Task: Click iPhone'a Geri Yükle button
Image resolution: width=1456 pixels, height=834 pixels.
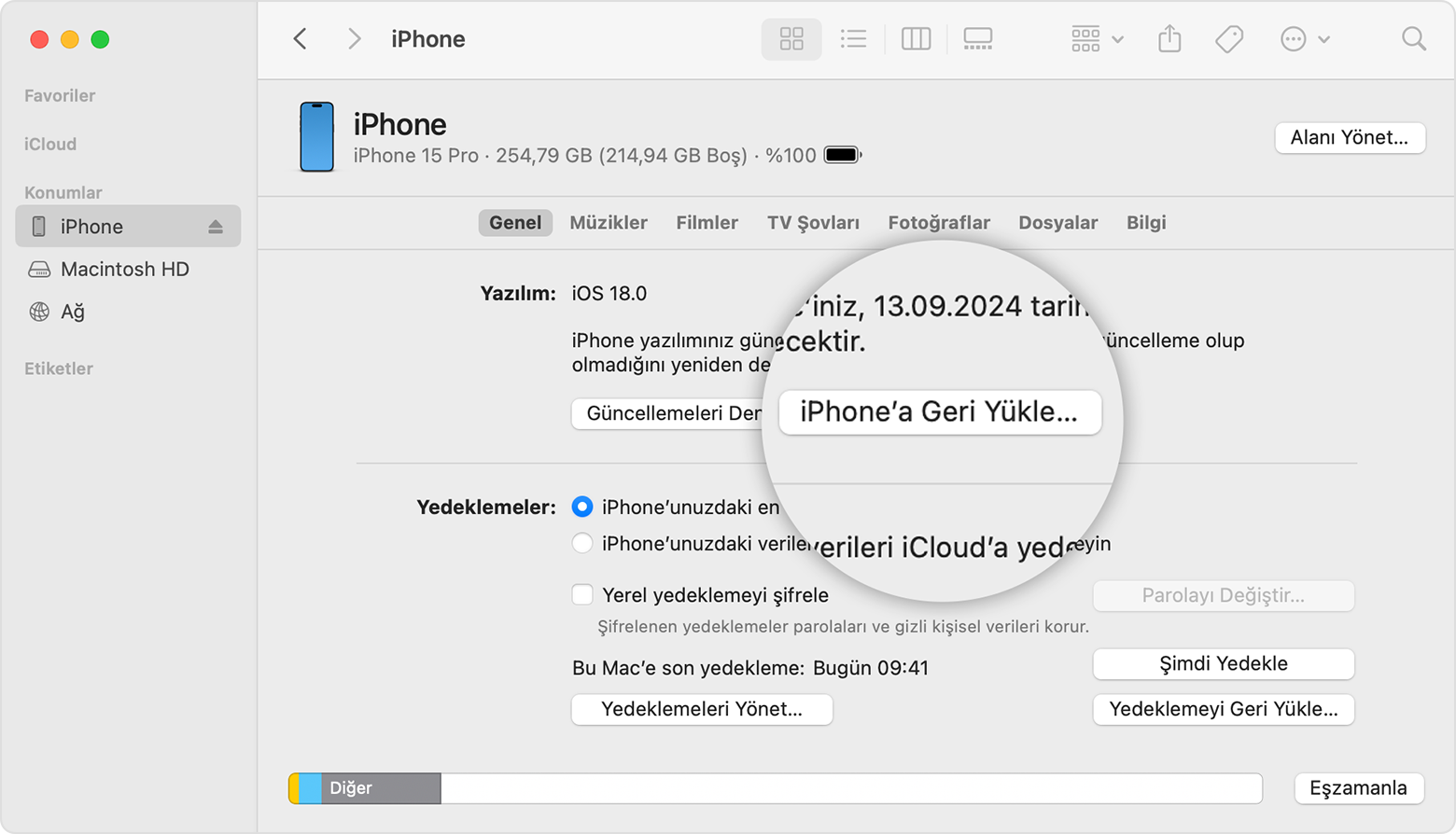Action: tap(940, 412)
